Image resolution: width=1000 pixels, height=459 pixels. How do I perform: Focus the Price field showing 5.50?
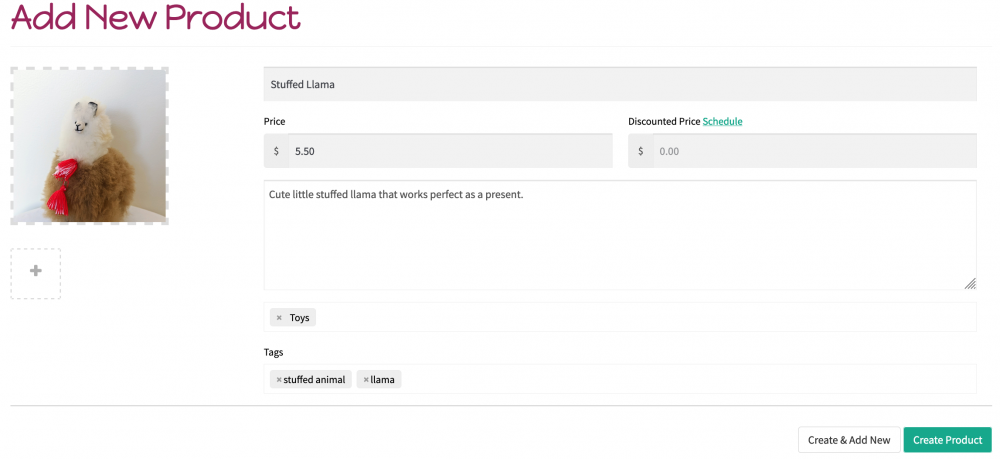(450, 151)
